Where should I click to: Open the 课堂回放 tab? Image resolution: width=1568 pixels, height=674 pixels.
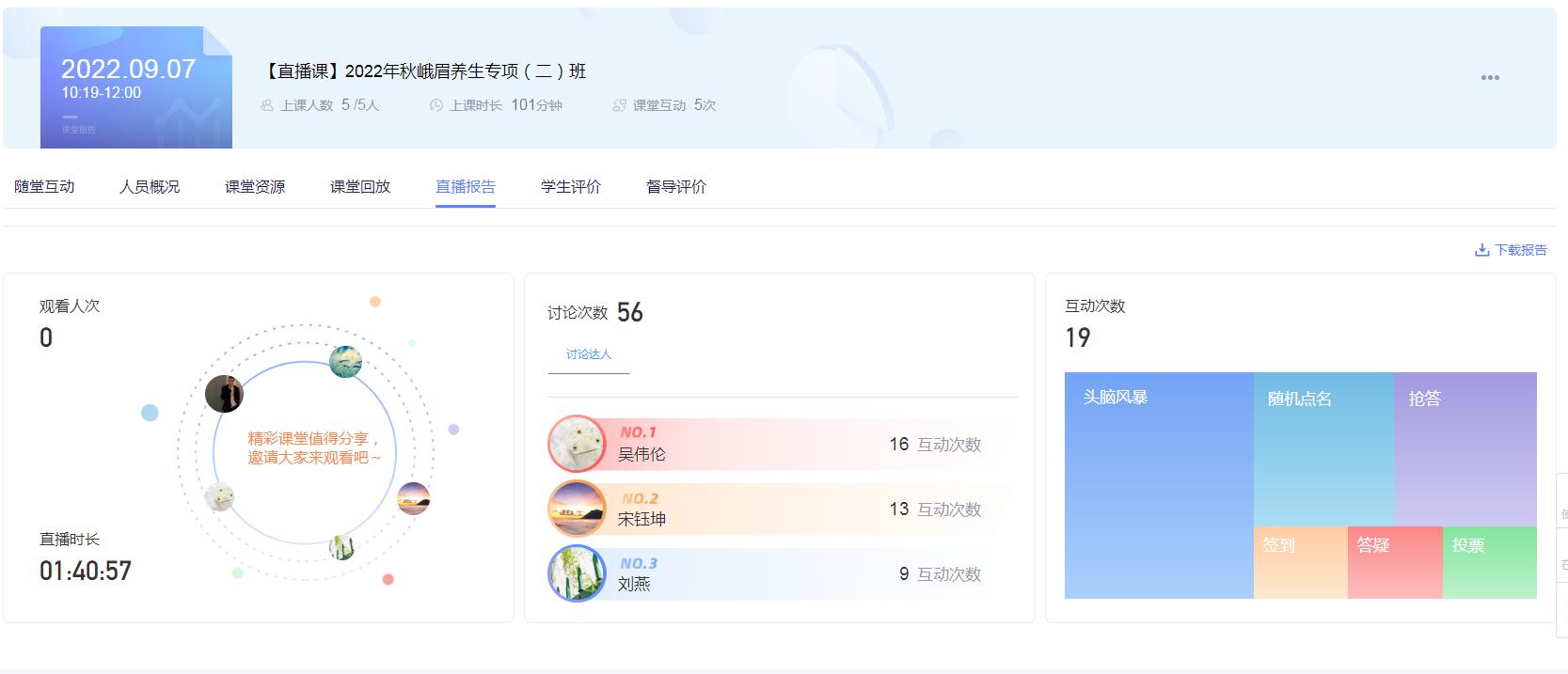(x=360, y=187)
